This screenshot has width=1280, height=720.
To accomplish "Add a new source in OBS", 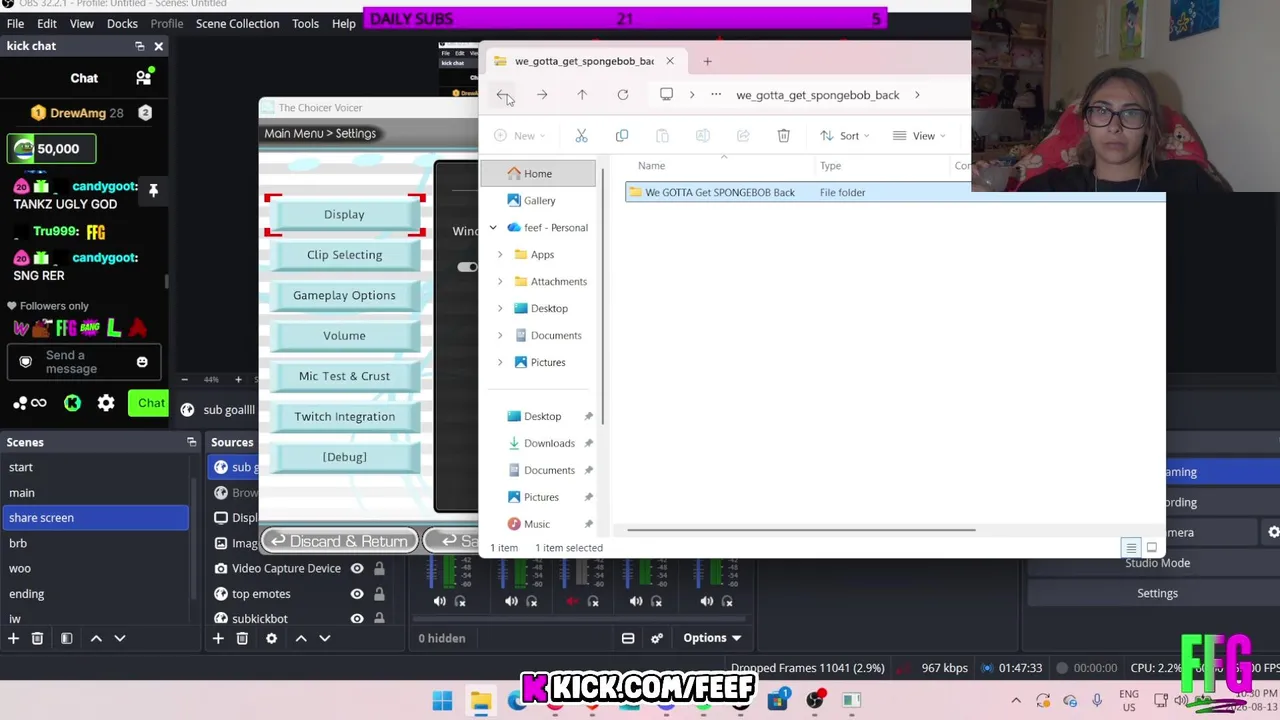I will click(218, 638).
